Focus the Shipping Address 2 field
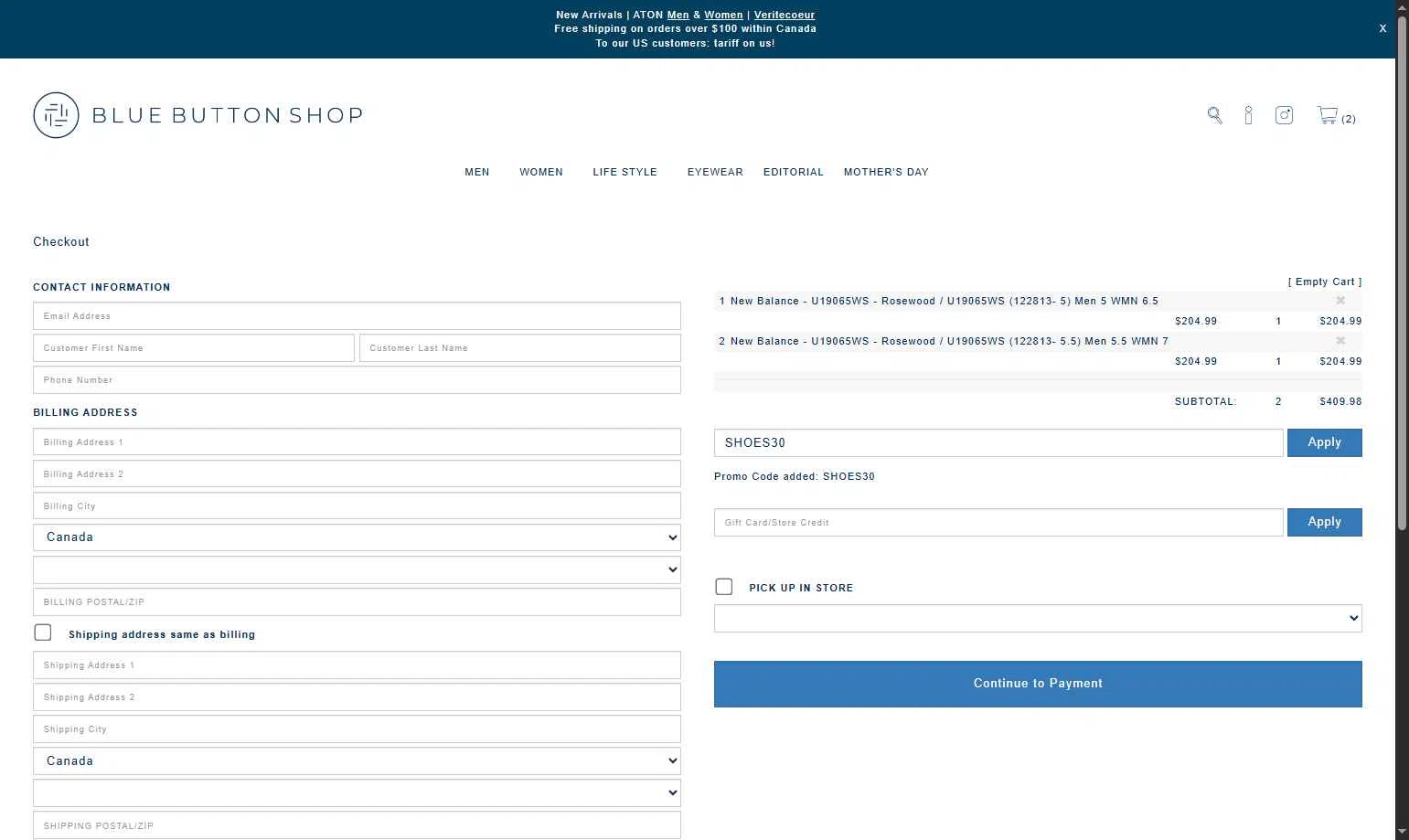The height and width of the screenshot is (840, 1409). click(x=357, y=697)
